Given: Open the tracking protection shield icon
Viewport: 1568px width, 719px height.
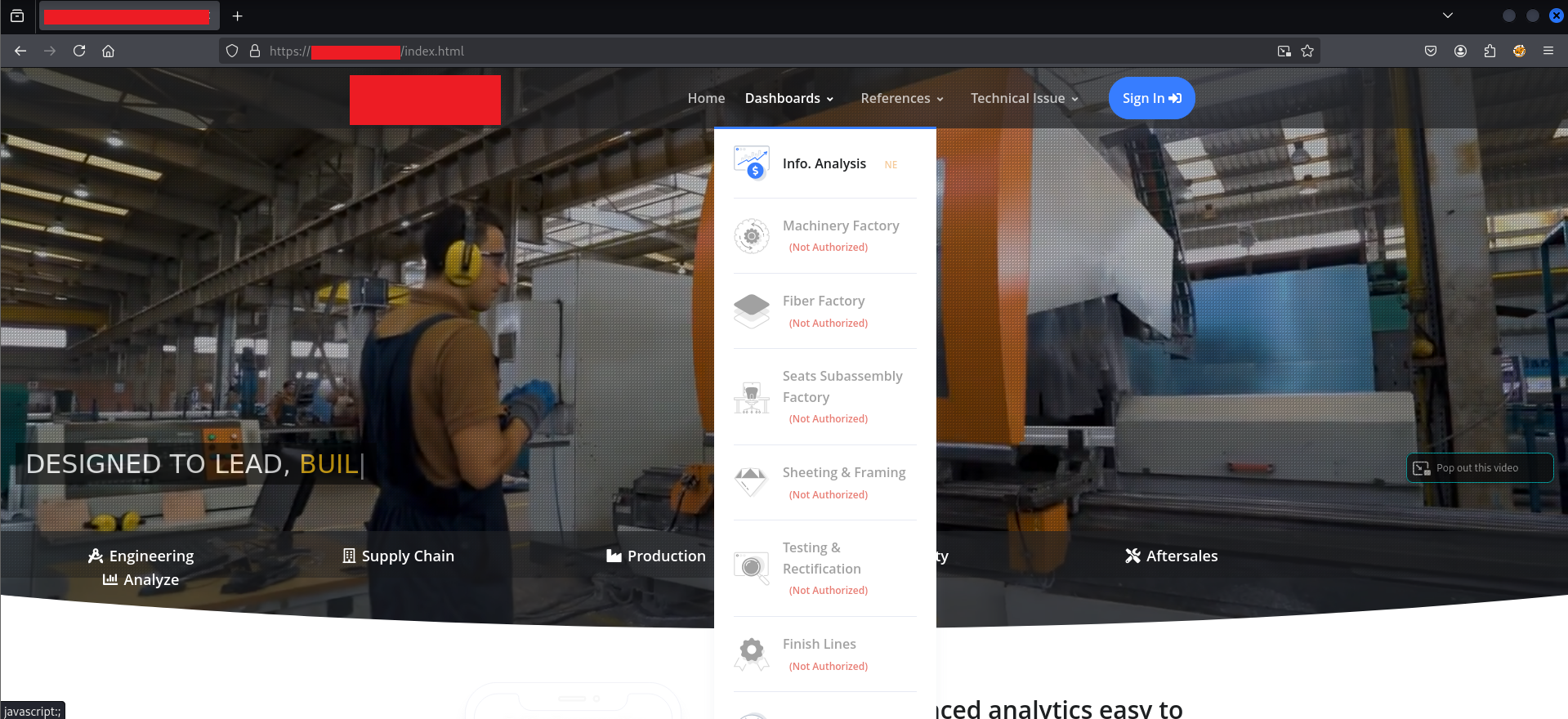Looking at the screenshot, I should (232, 51).
